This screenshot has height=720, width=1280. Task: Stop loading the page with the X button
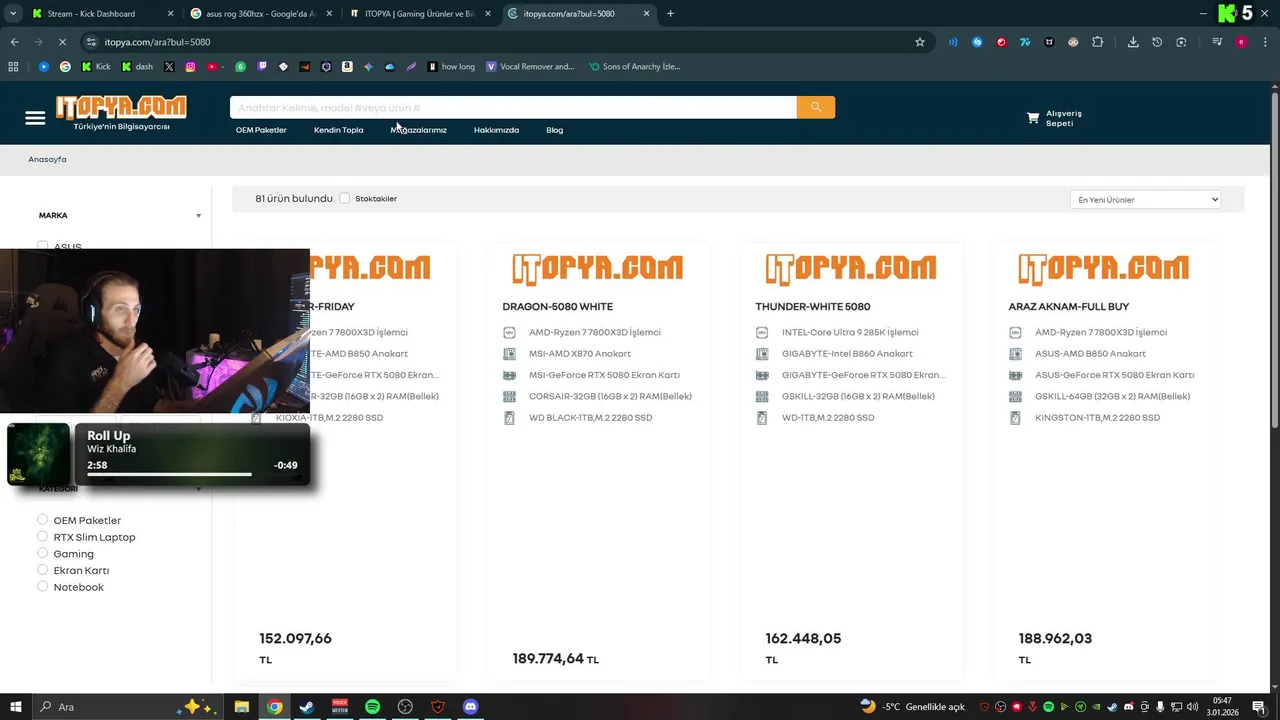coord(62,42)
